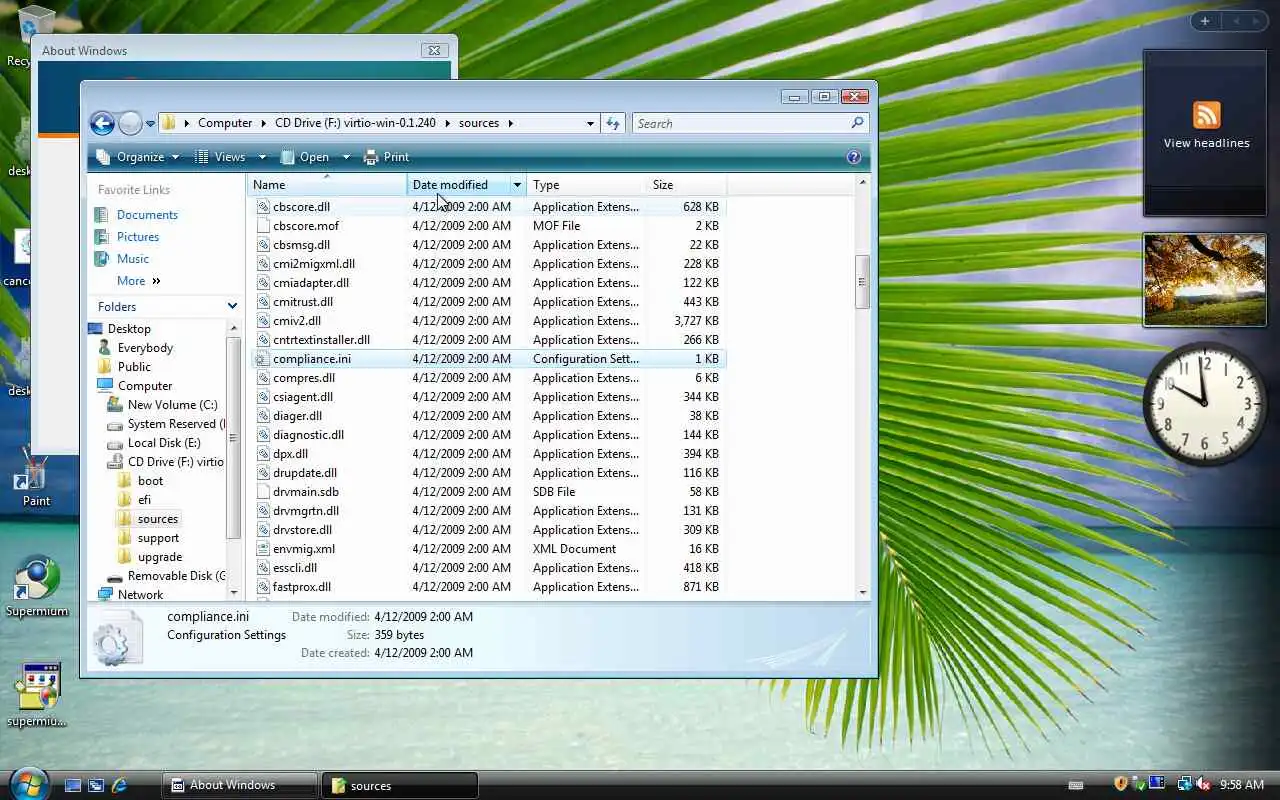
Task: Click the Explorer Forward arrow button
Action: [130, 123]
